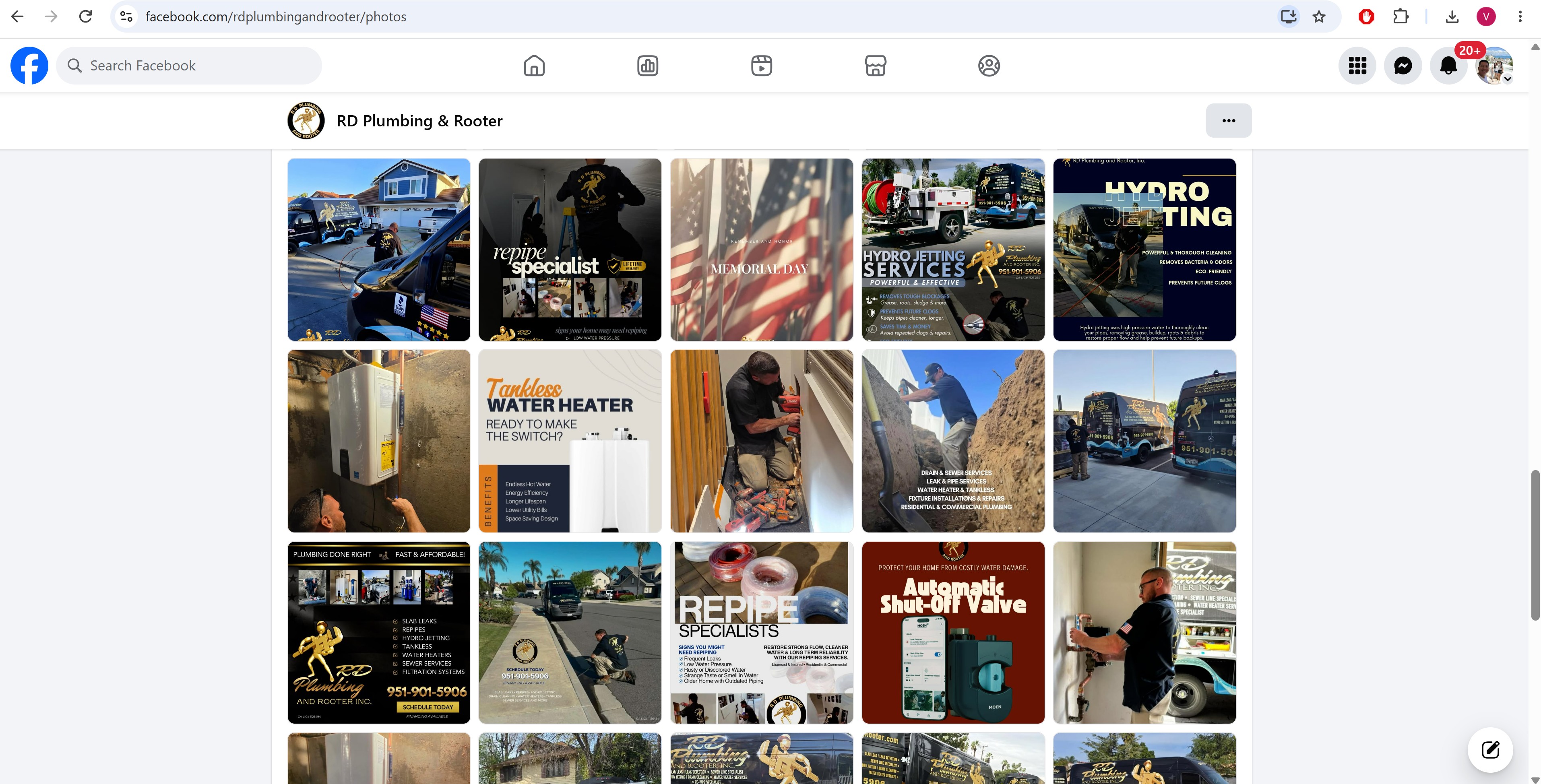The image size is (1541, 784).
Task: Open the Tankless Water Heater graphic
Action: pos(570,442)
